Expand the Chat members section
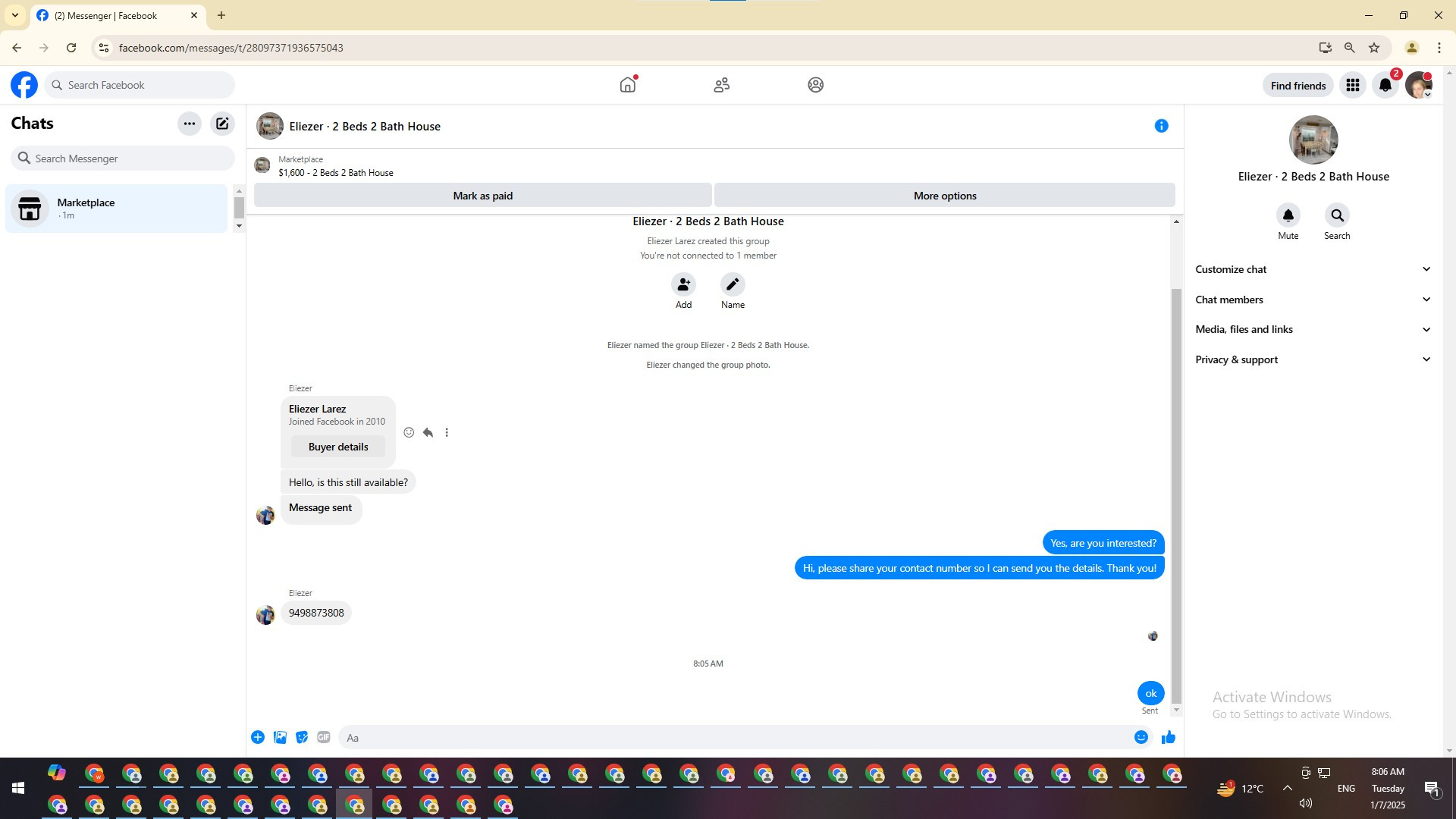This screenshot has width=1456, height=819. tap(1313, 300)
